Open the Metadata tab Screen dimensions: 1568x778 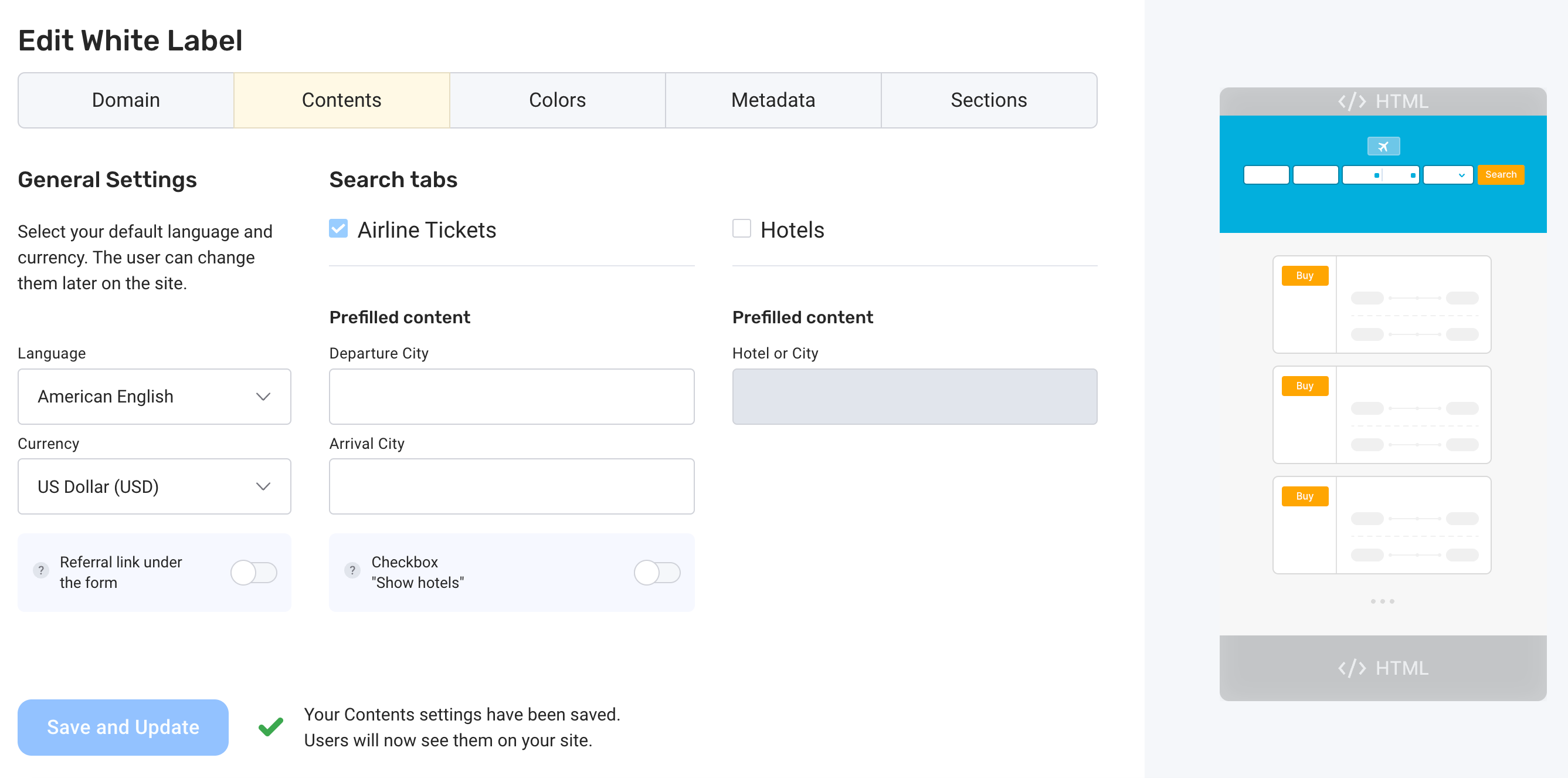pos(773,100)
